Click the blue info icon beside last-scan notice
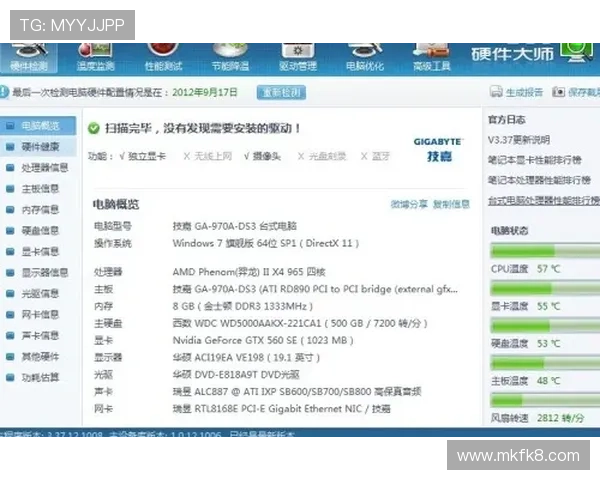This screenshot has width=600, height=480. (x=4, y=92)
